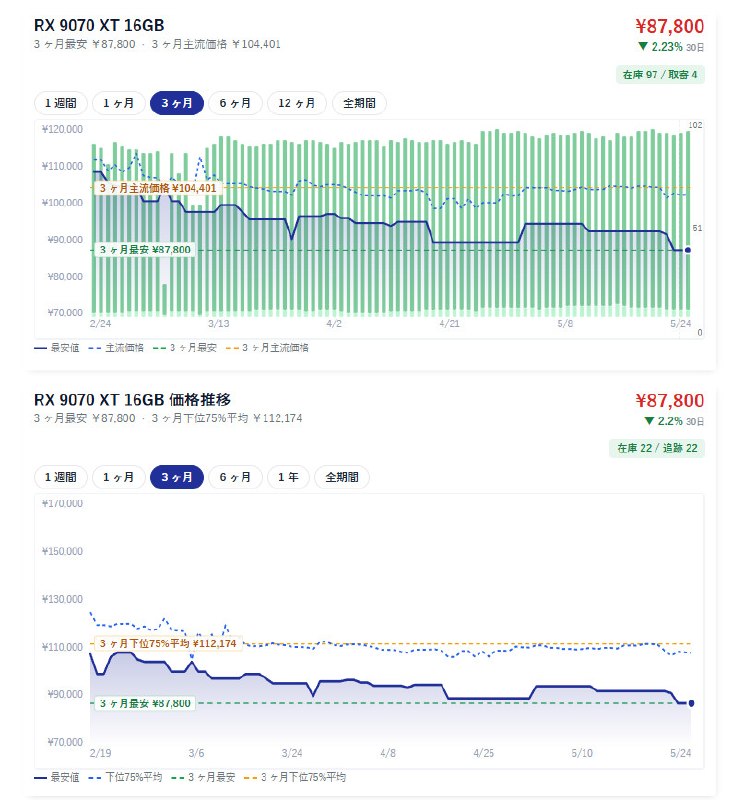Viewport: 744px width, 800px height.
Task: Select 1ヶ月 range in 価格推移 chart
Action: click(x=118, y=477)
